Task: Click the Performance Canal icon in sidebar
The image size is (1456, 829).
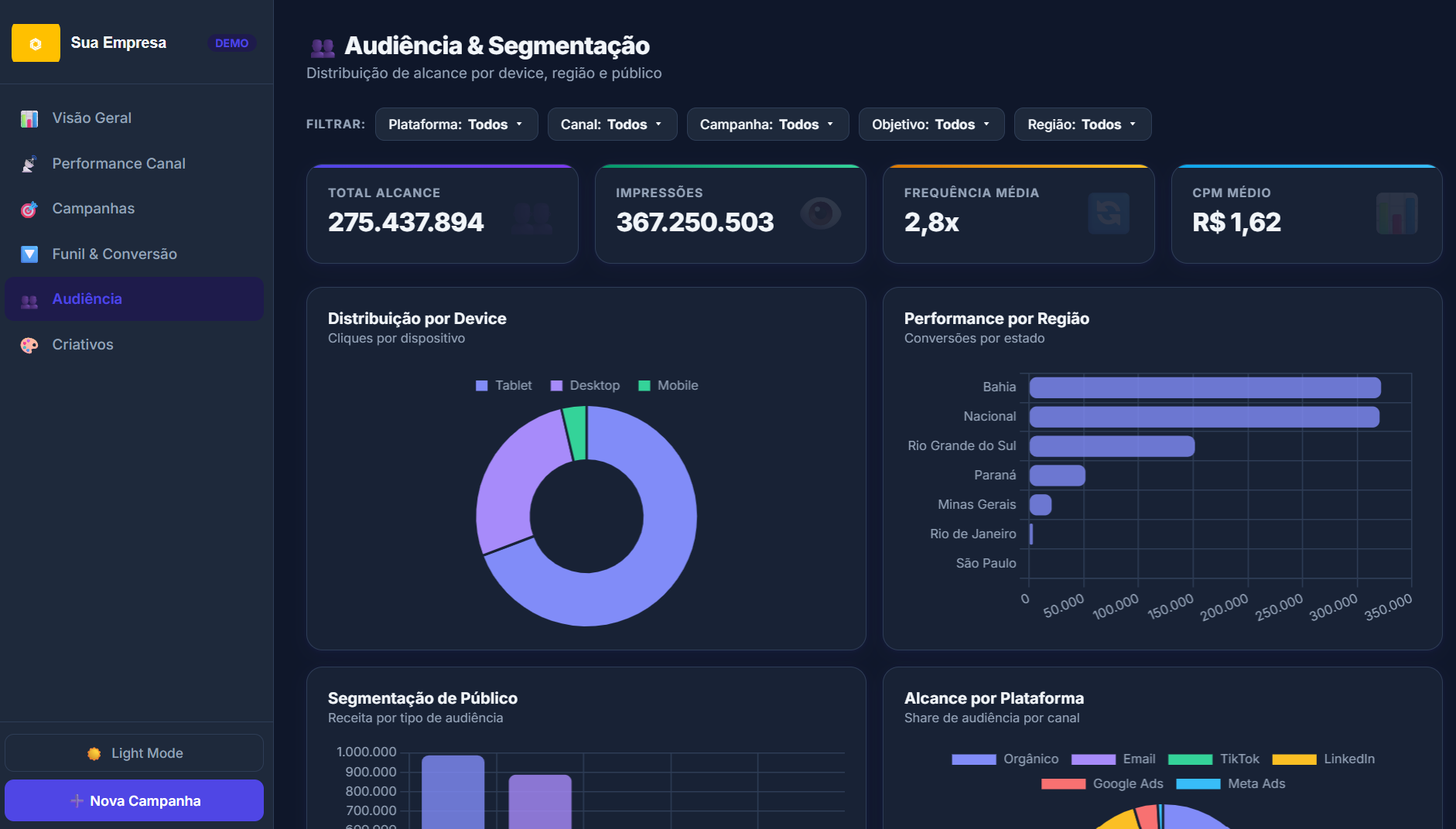Action: 29,164
